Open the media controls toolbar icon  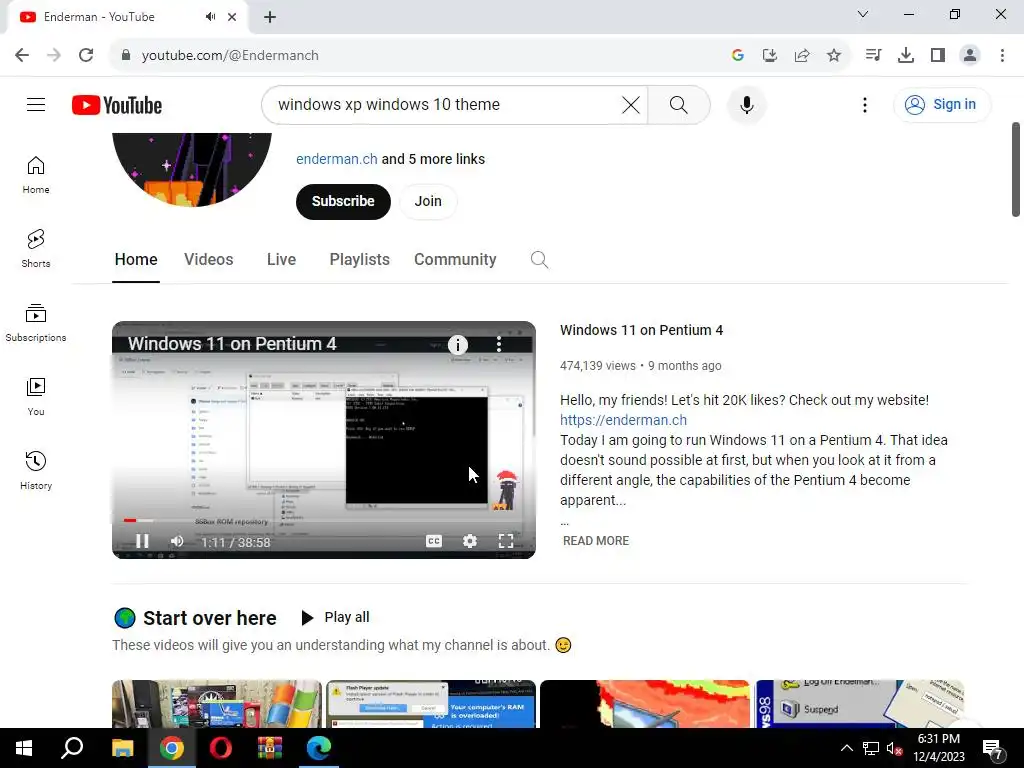point(873,55)
